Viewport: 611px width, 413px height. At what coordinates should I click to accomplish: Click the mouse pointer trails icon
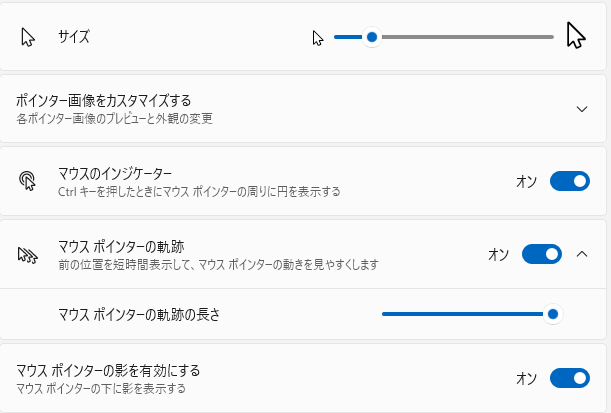click(x=28, y=254)
